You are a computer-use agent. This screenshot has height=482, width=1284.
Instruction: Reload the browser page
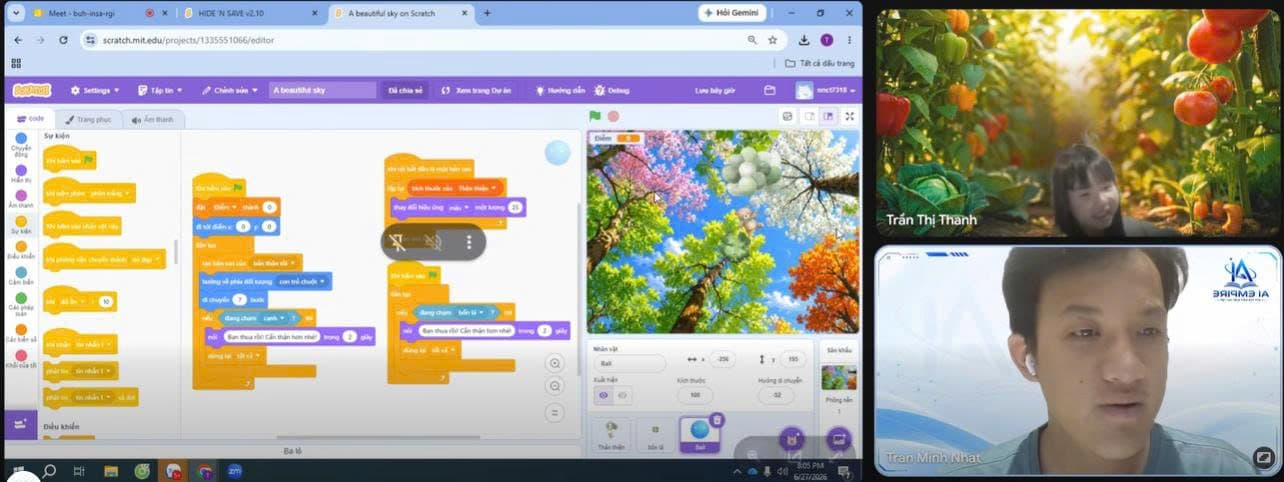[63, 40]
